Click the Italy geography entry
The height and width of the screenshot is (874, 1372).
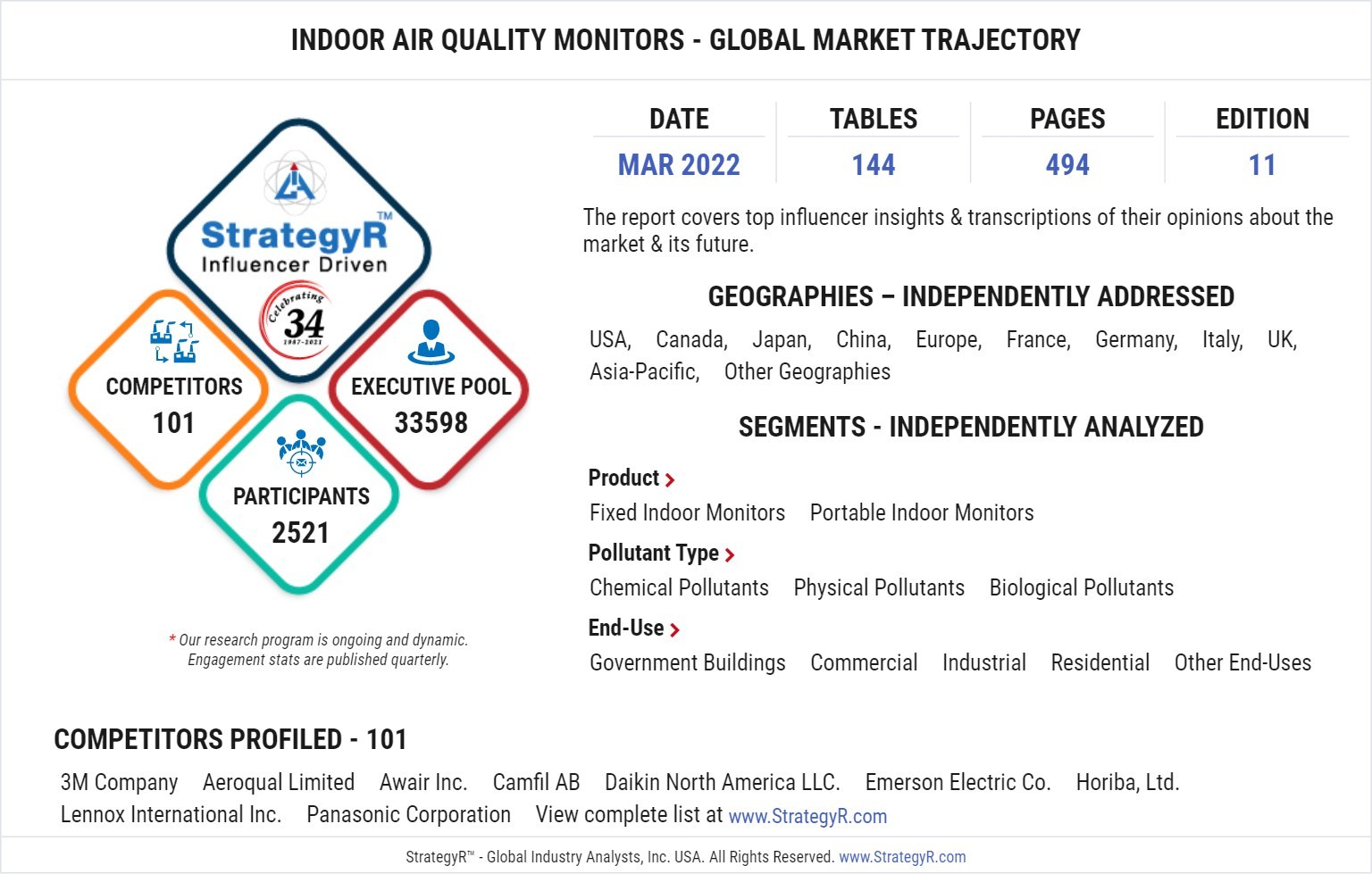1223,340
